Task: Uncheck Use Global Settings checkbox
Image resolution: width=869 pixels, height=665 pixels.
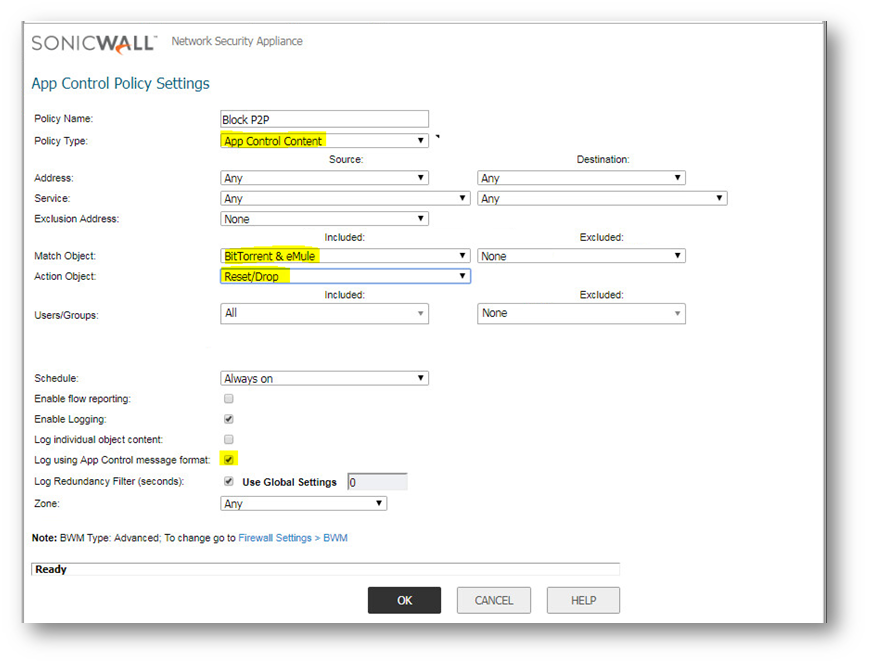Action: [229, 482]
